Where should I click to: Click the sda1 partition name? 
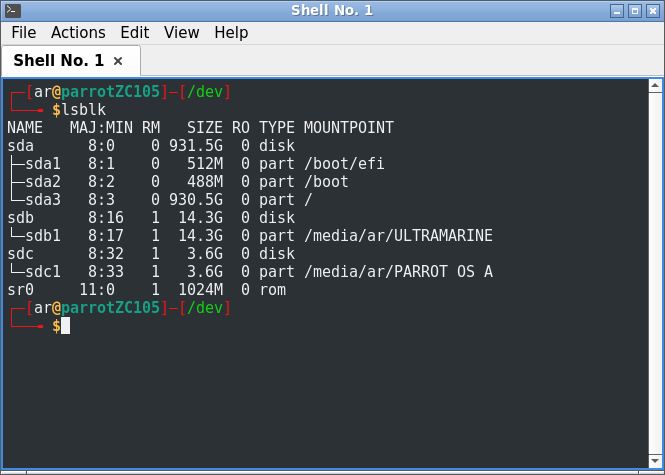(x=43, y=164)
